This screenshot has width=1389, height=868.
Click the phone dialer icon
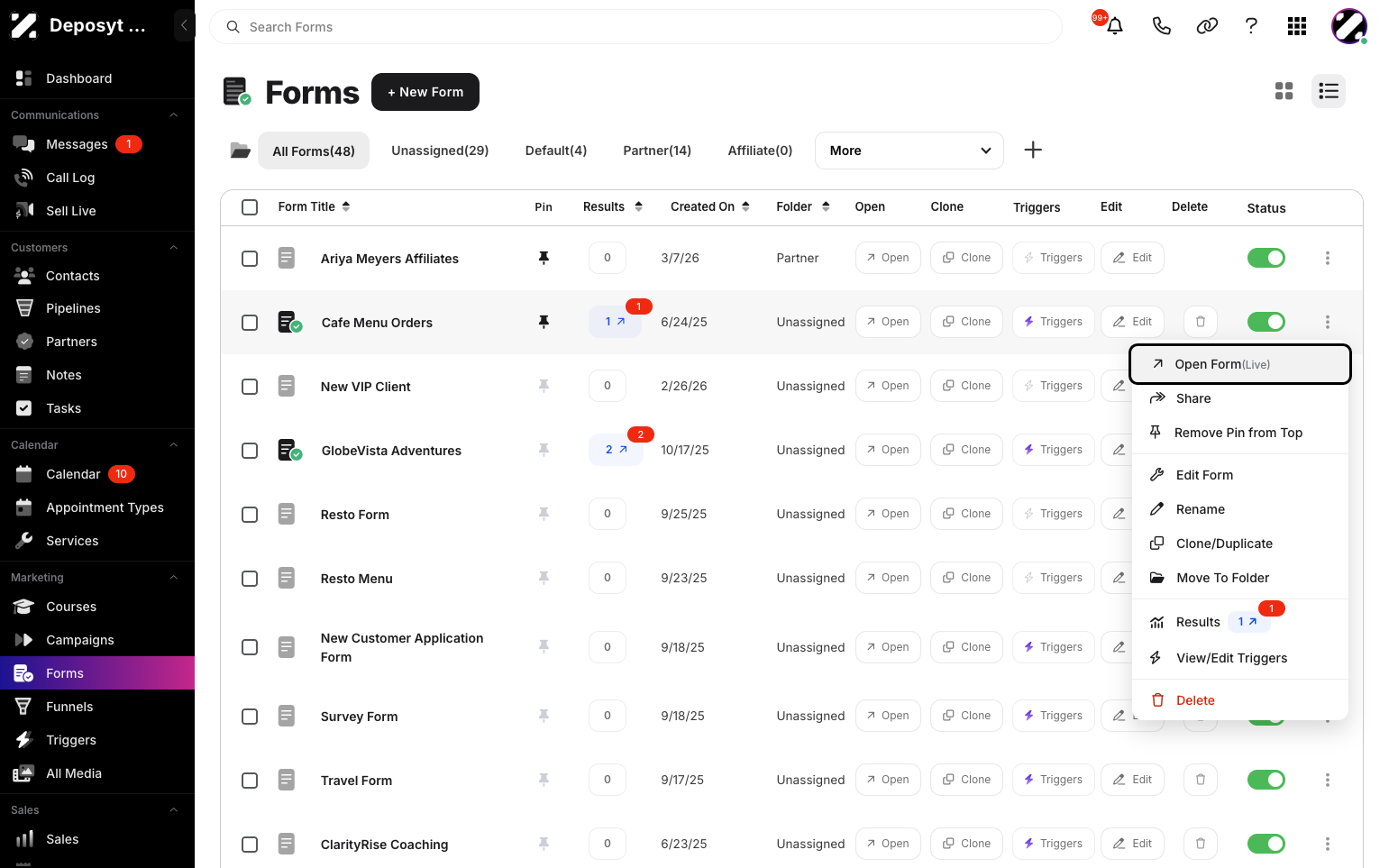click(1162, 26)
